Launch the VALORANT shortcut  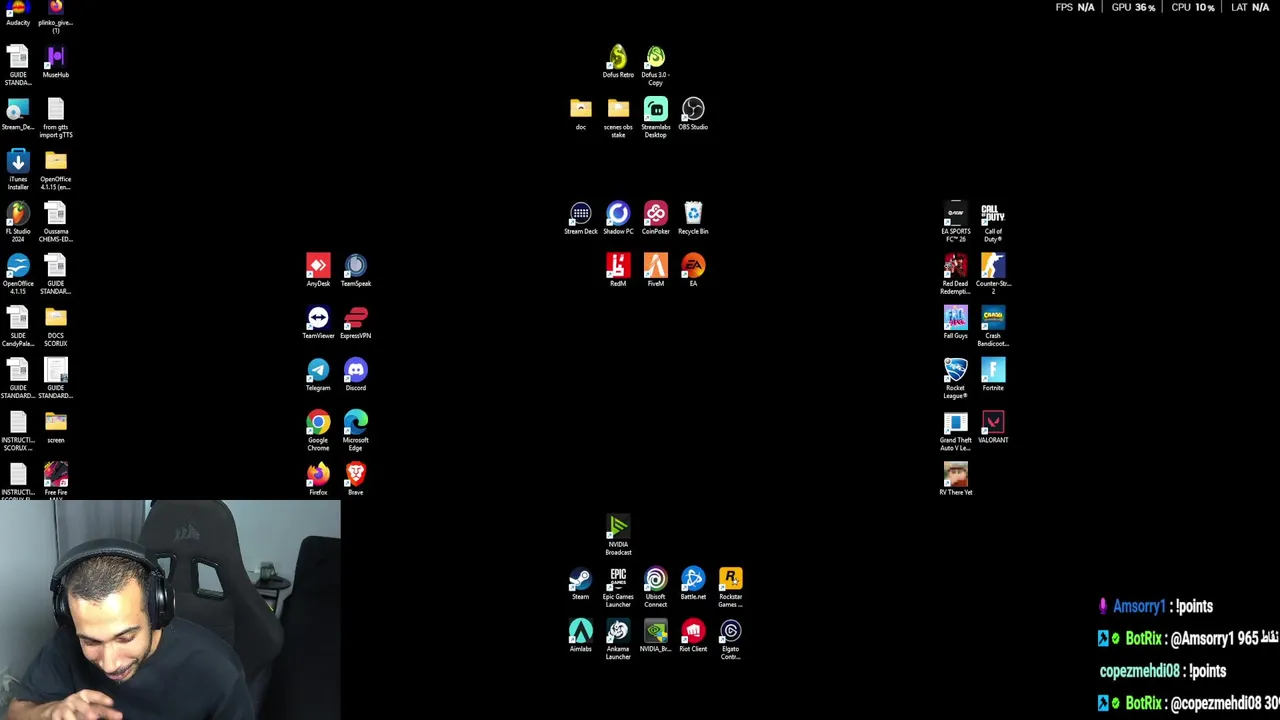point(993,427)
